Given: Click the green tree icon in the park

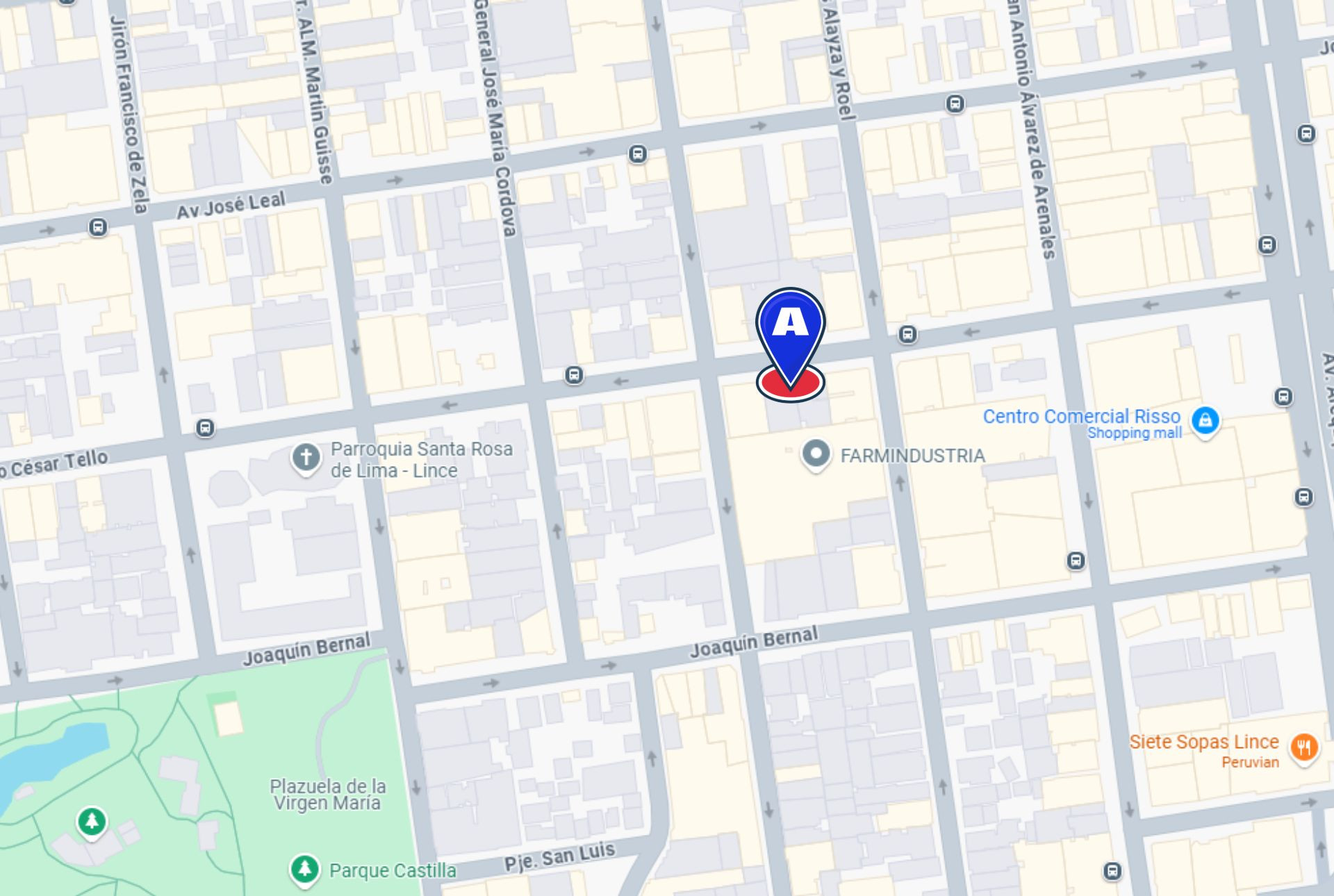Looking at the screenshot, I should point(92,822).
